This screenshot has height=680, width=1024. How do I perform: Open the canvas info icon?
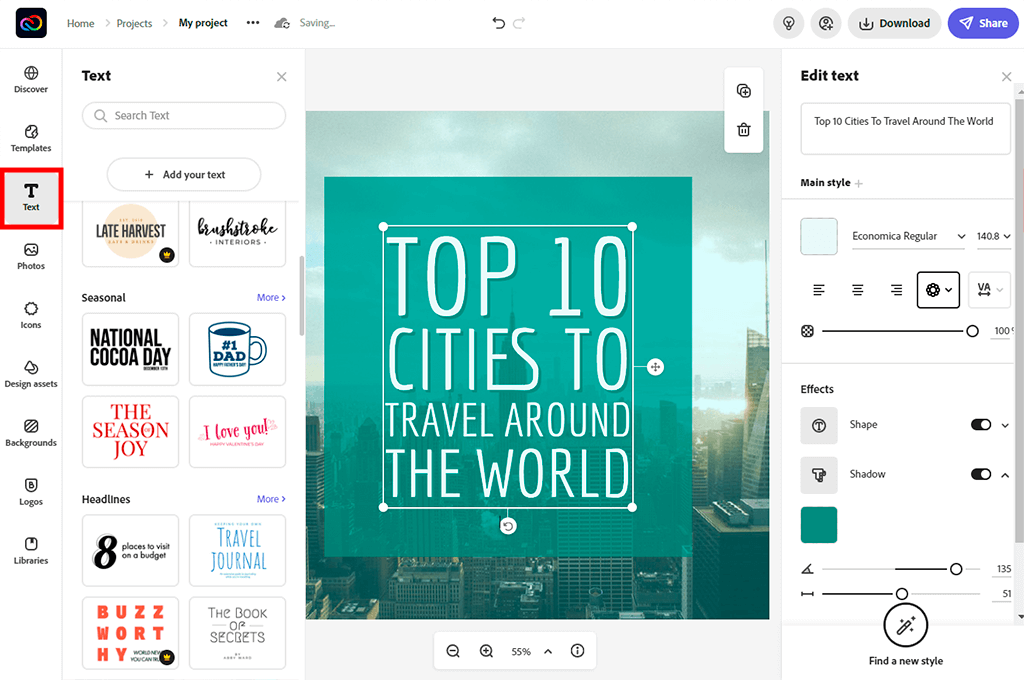[577, 651]
